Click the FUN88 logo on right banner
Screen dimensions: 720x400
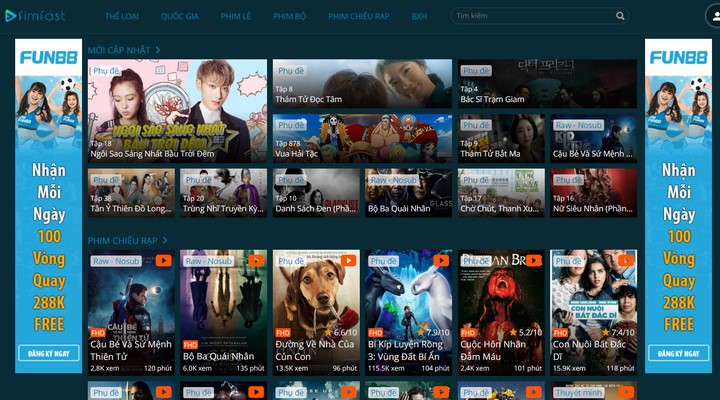point(679,57)
